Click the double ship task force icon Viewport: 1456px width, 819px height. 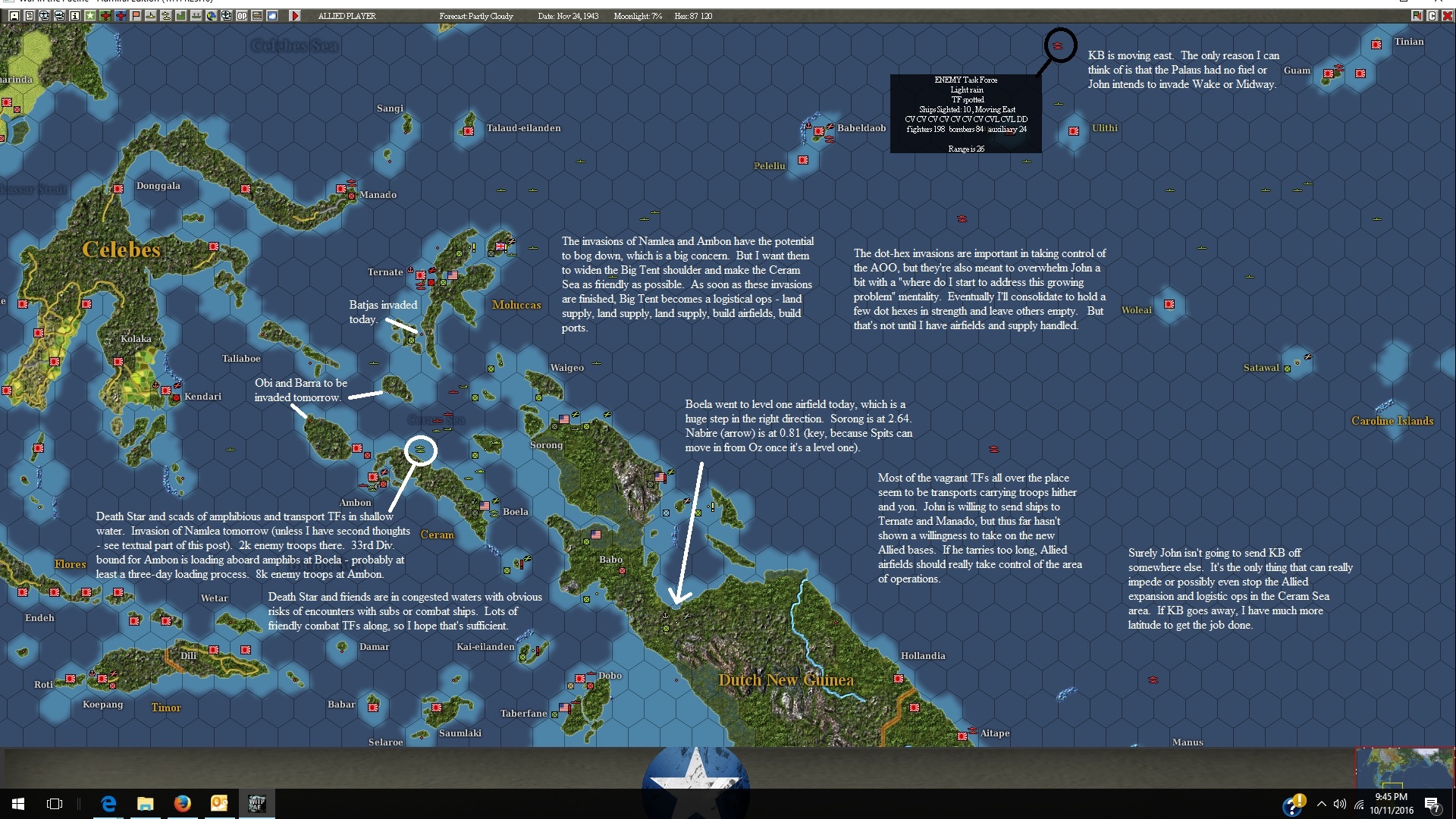165,15
